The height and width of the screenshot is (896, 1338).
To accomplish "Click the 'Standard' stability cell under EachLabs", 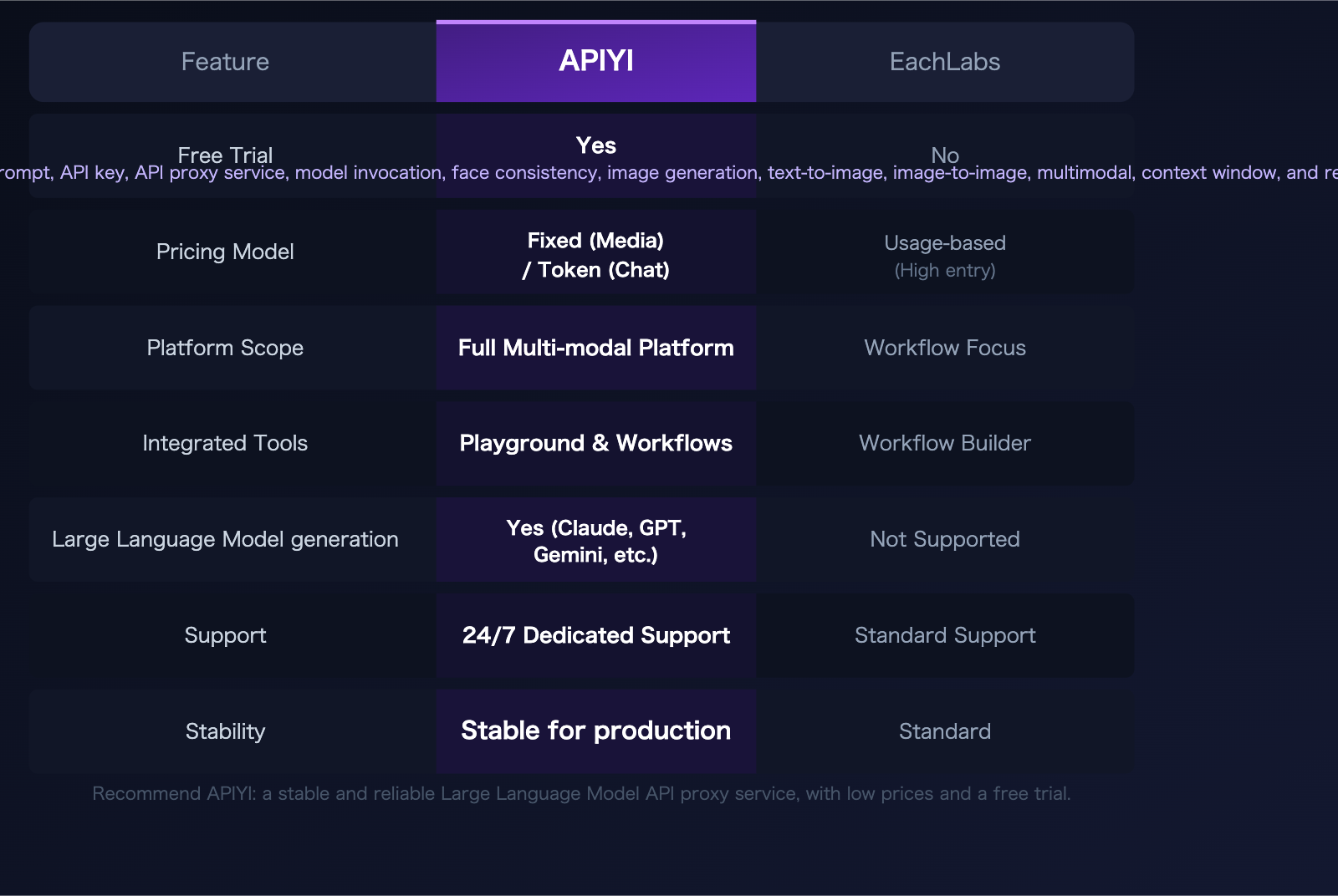I will [x=944, y=731].
